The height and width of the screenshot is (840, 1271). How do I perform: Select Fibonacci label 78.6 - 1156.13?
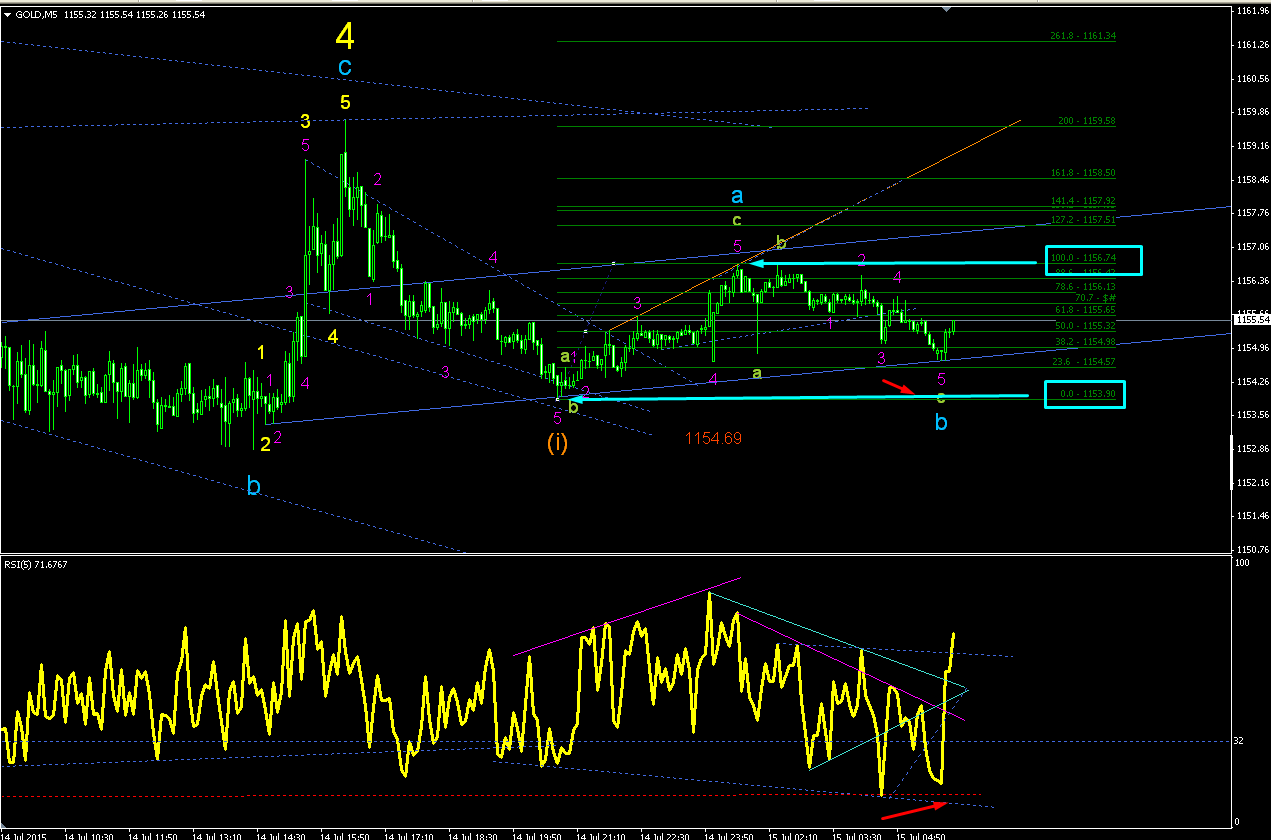click(1085, 286)
